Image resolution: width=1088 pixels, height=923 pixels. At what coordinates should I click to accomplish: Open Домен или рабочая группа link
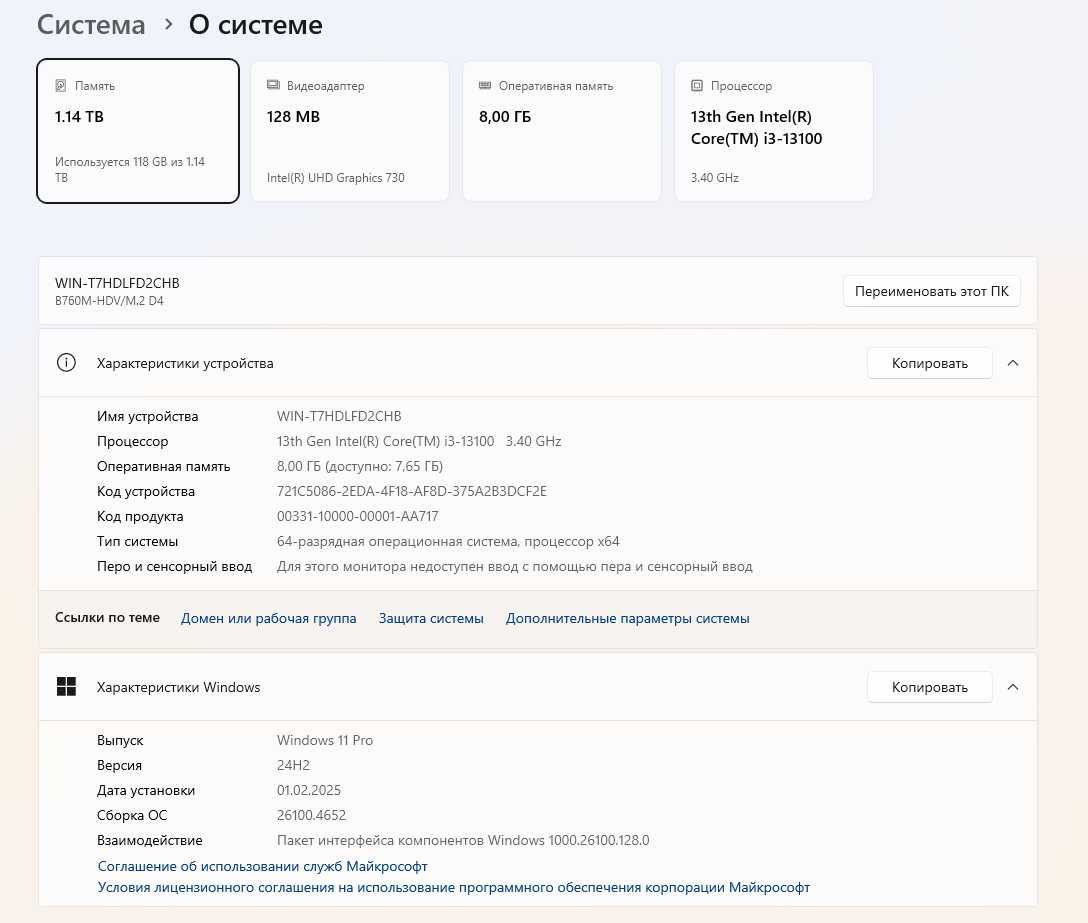tap(269, 618)
